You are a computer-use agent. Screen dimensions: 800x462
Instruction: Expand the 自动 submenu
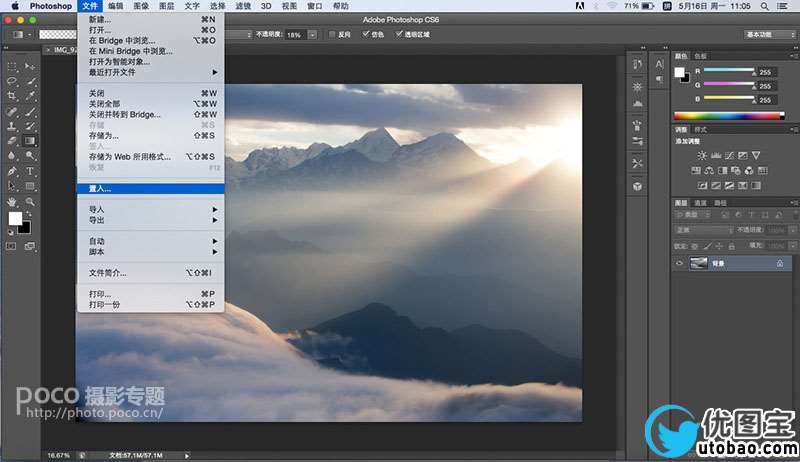point(151,241)
